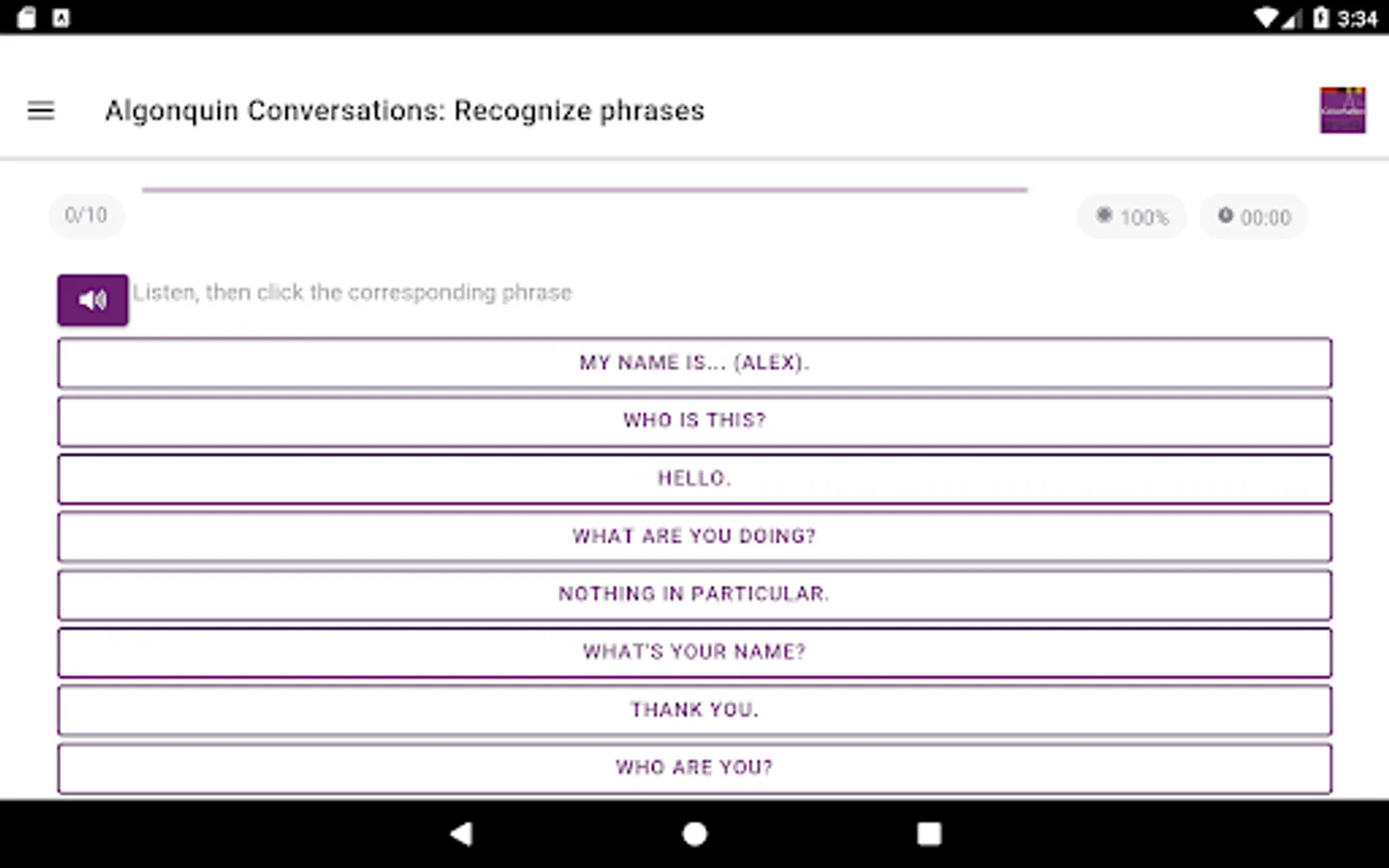This screenshot has width=1389, height=868.
Task: Click the 00:00 timer chip
Action: click(1254, 217)
